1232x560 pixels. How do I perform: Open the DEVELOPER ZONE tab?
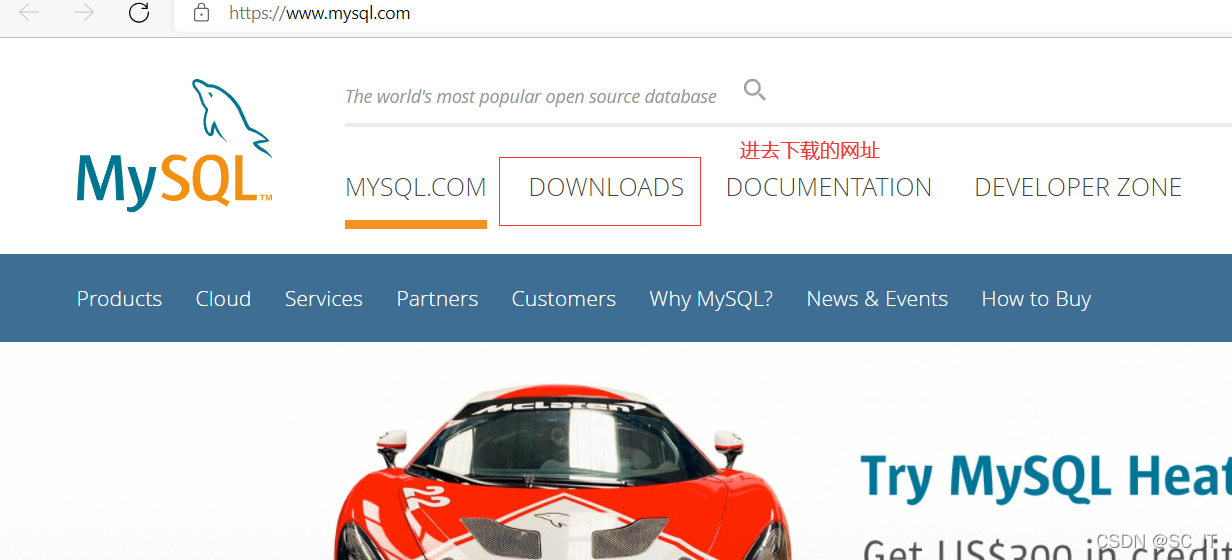click(x=1078, y=187)
